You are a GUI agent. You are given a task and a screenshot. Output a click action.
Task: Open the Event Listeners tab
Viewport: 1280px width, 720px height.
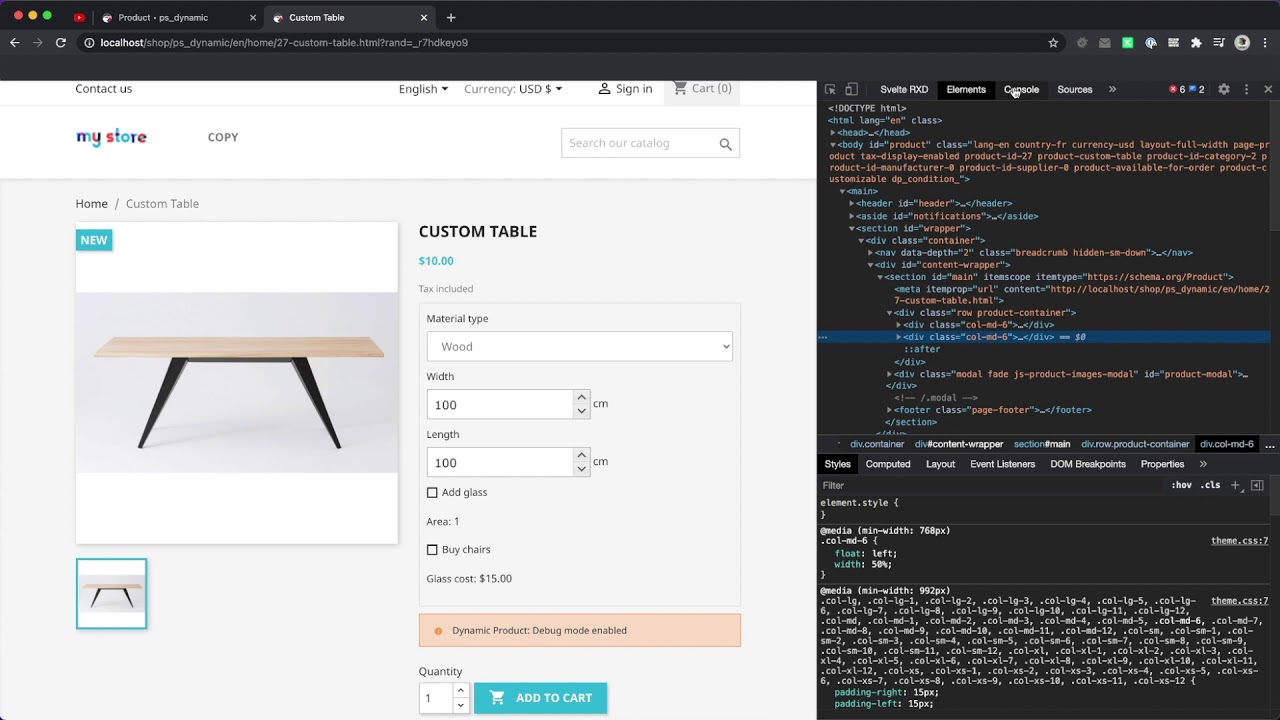pyautogui.click(x=1002, y=464)
